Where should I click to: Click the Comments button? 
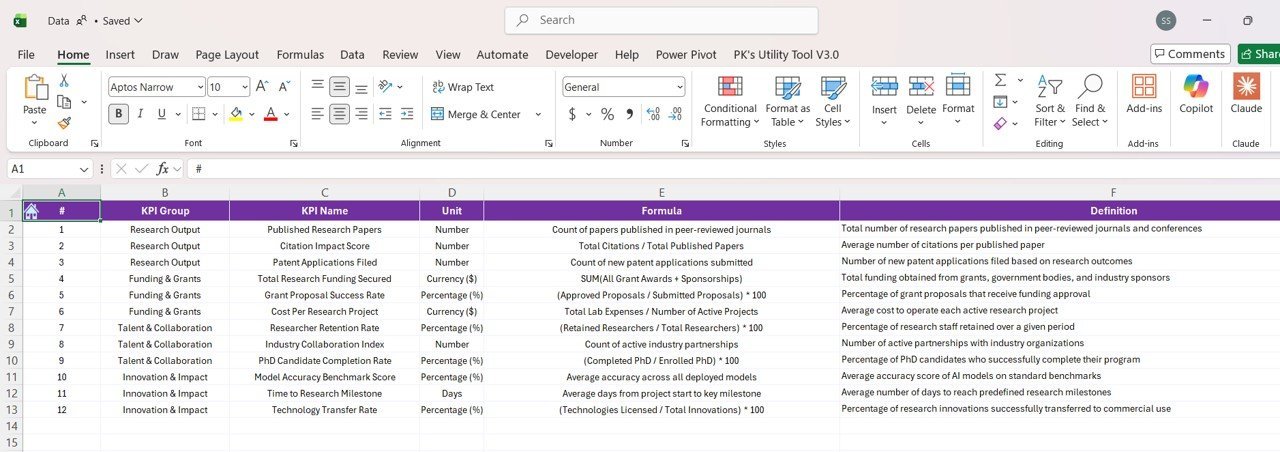[1190, 54]
